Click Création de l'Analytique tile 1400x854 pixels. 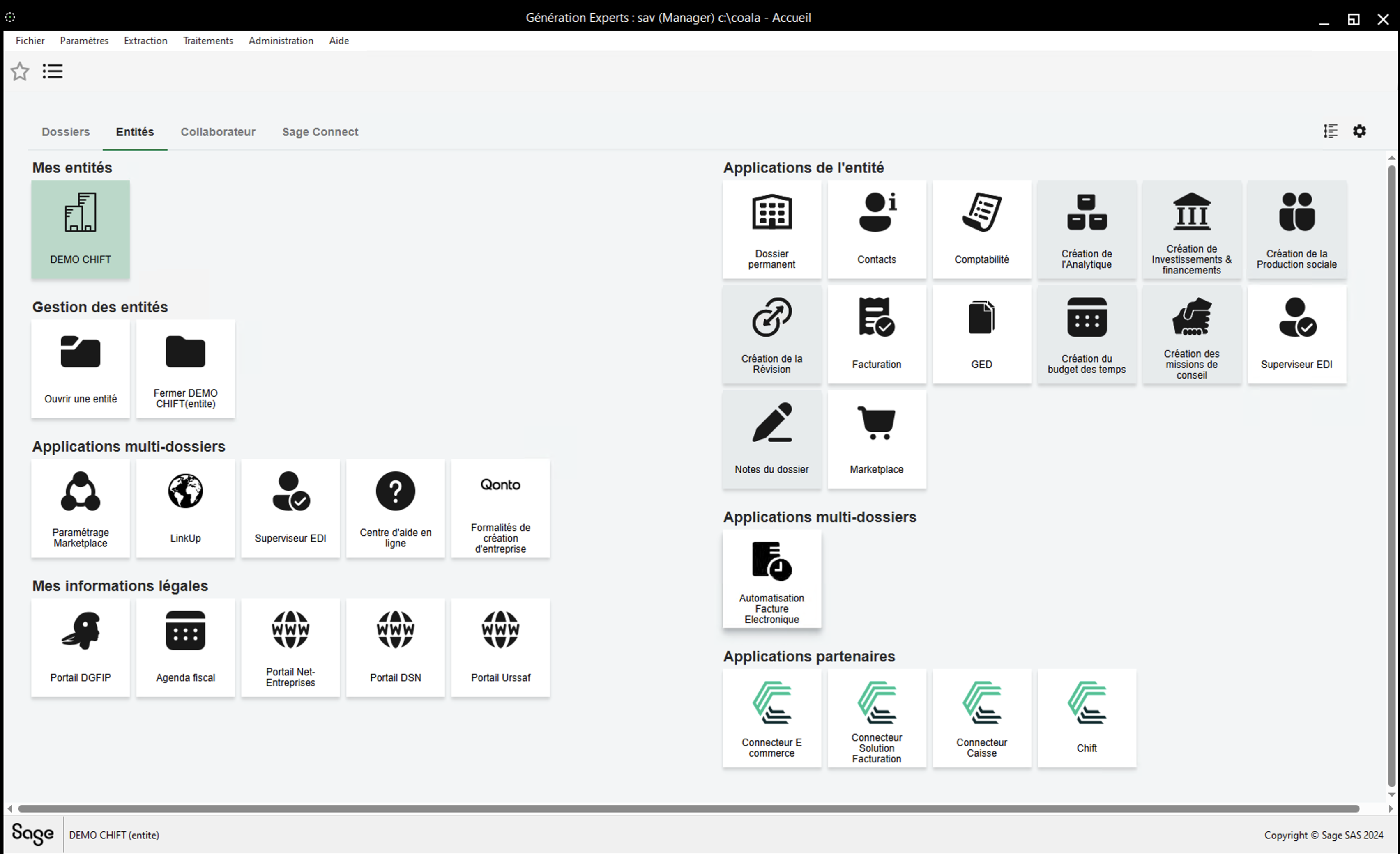pos(1087,230)
